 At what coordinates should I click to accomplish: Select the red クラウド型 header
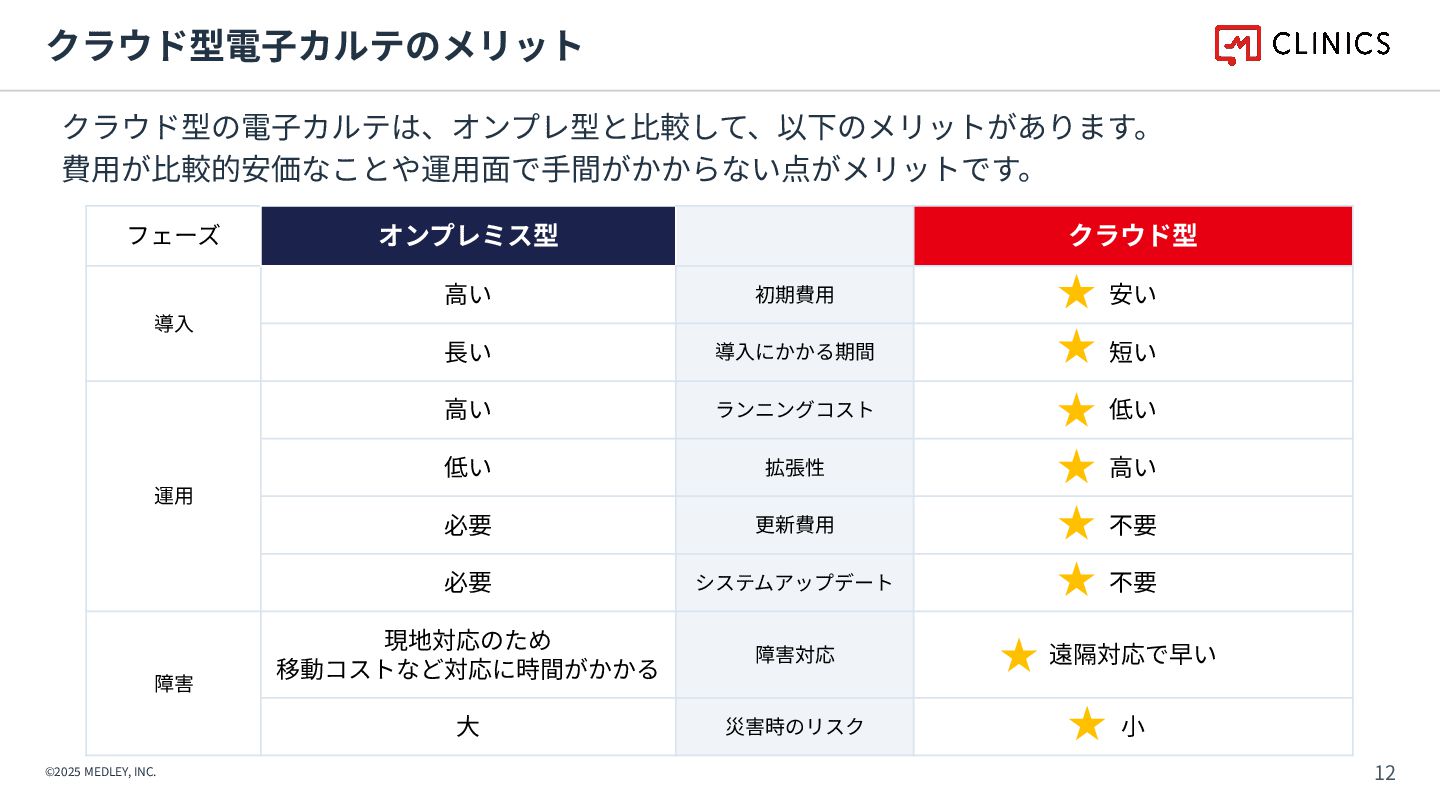tap(1133, 236)
